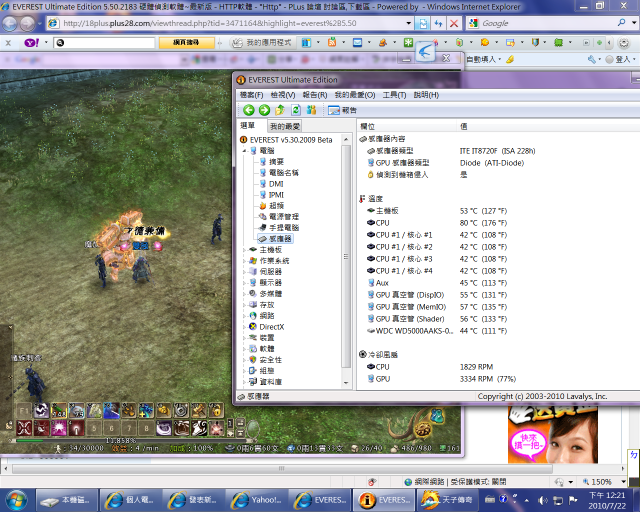Image resolution: width=640 pixels, height=512 pixels.
Task: Click the EVEREST Refresh icon
Action: (x=296, y=110)
